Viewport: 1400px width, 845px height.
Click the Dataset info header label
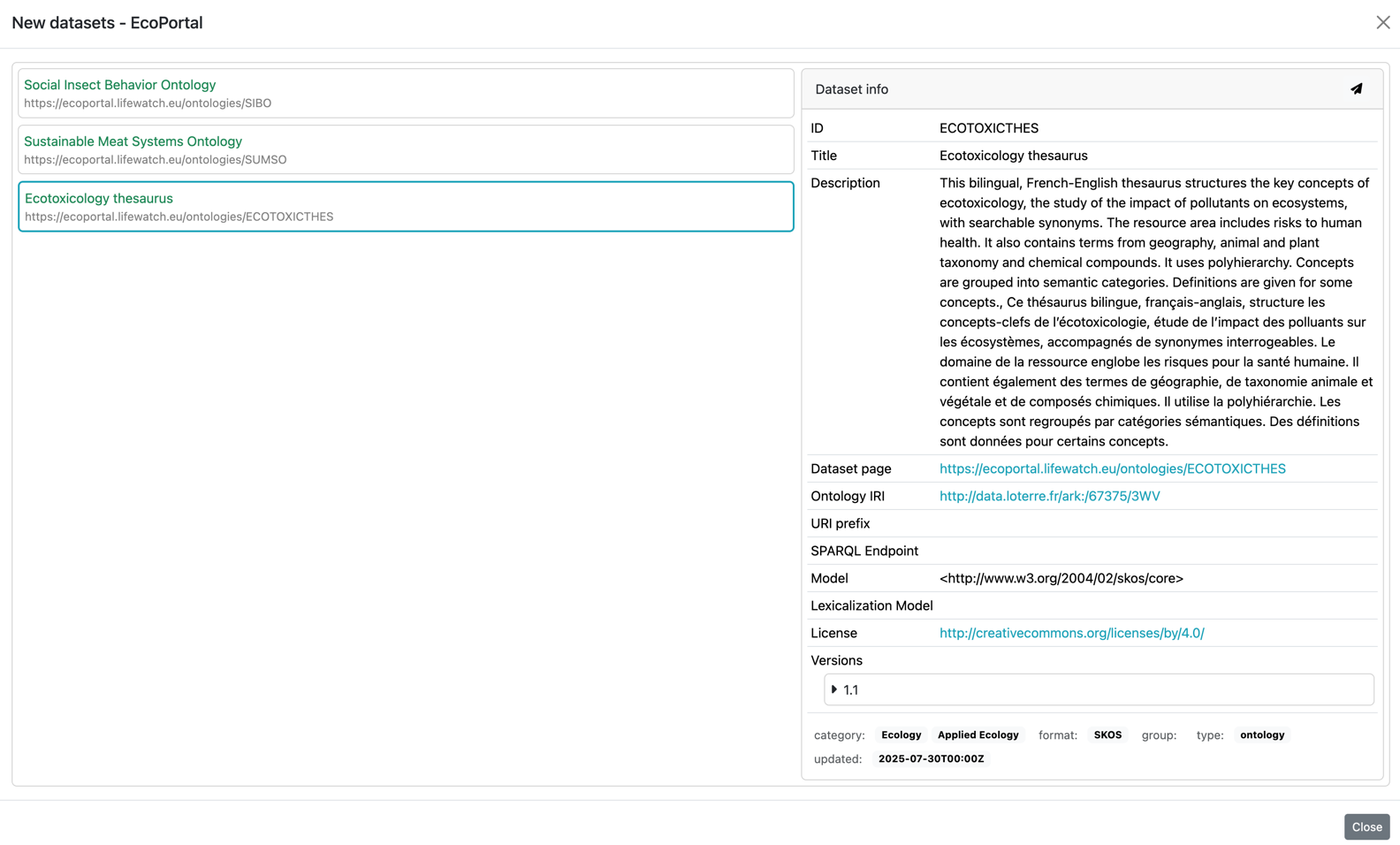click(851, 89)
